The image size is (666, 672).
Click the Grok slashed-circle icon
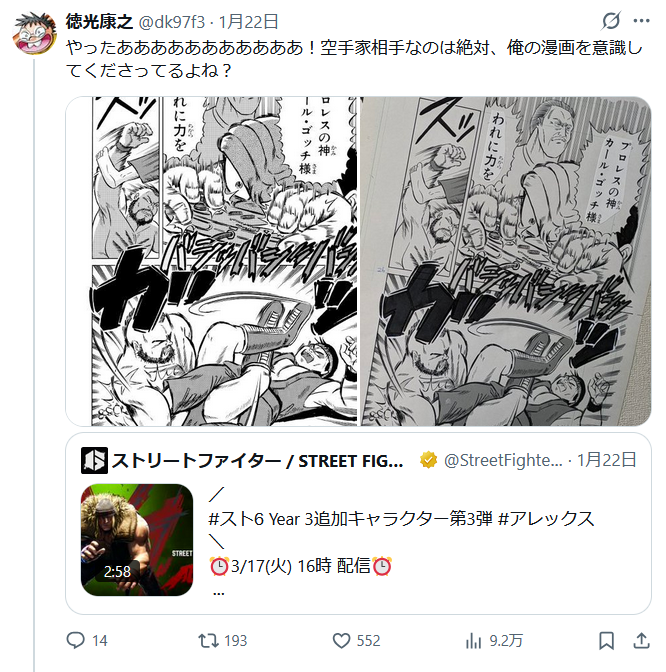tap(611, 21)
